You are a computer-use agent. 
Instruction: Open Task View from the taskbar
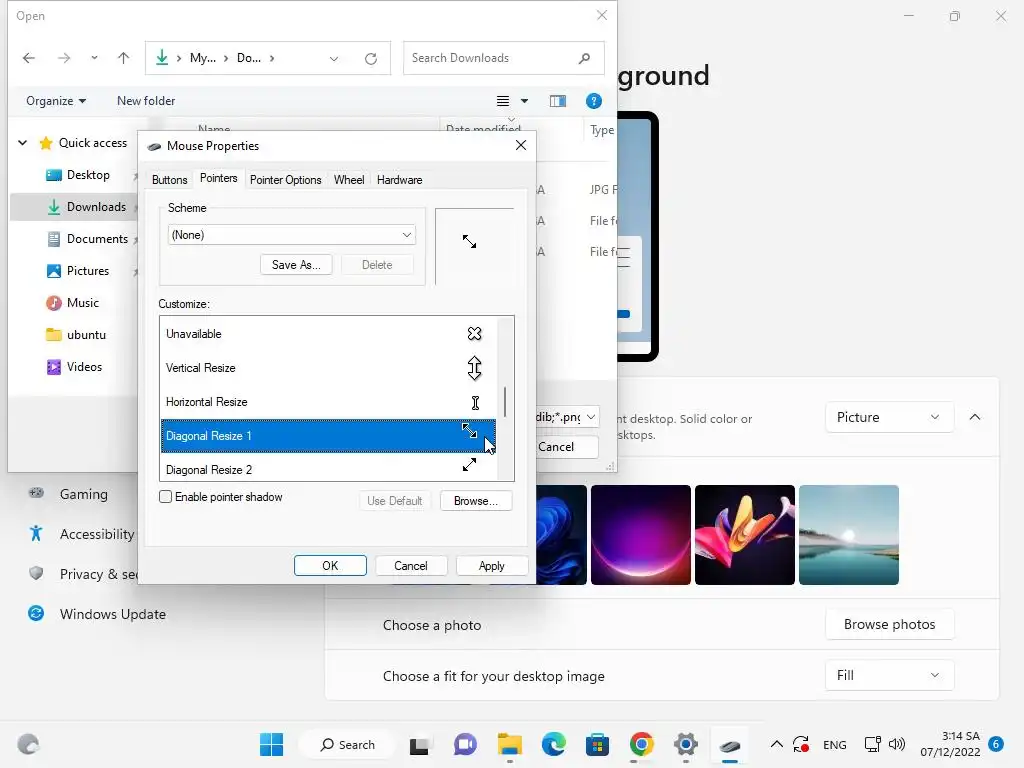[419, 745]
